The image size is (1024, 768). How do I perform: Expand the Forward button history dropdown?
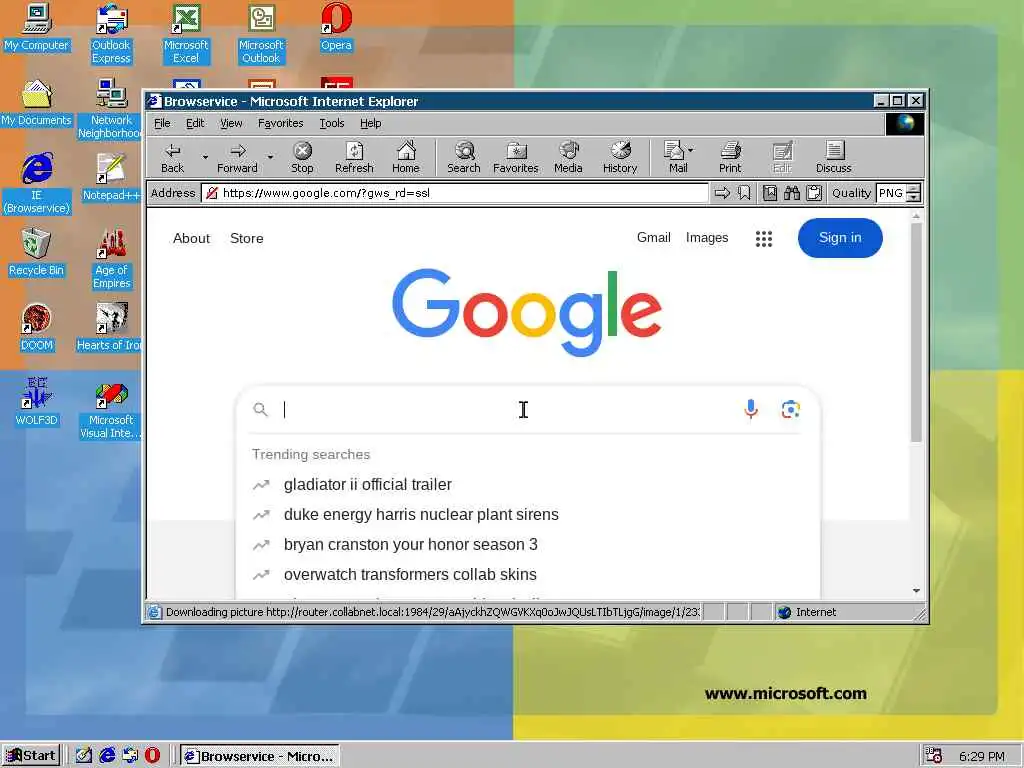pos(270,157)
